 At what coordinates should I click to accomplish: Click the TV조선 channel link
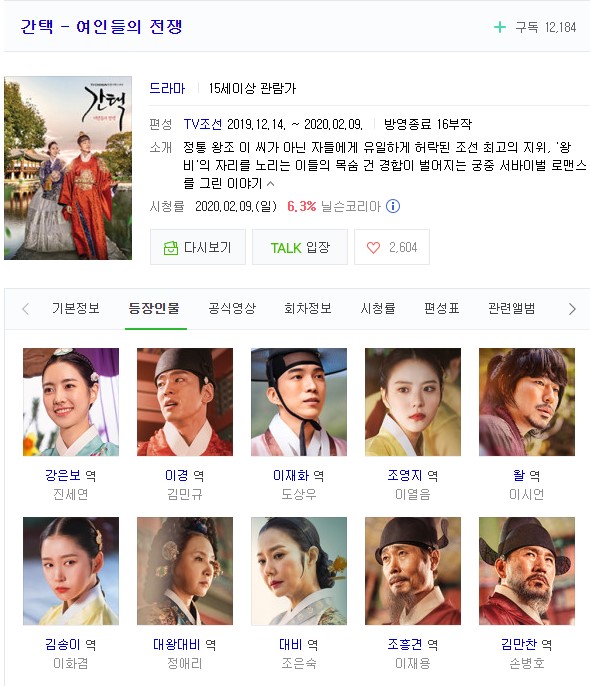[202, 124]
